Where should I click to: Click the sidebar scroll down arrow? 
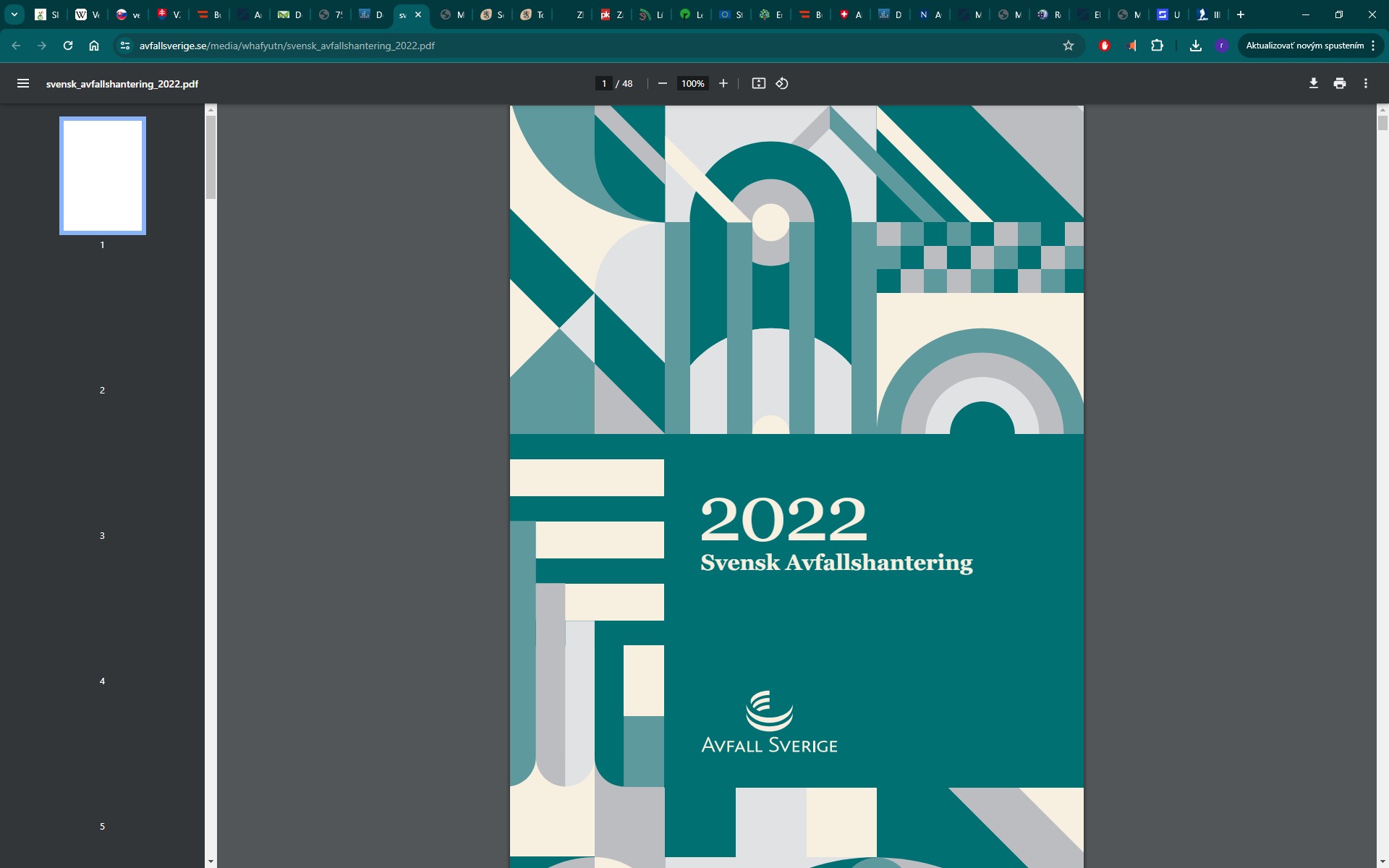click(211, 861)
